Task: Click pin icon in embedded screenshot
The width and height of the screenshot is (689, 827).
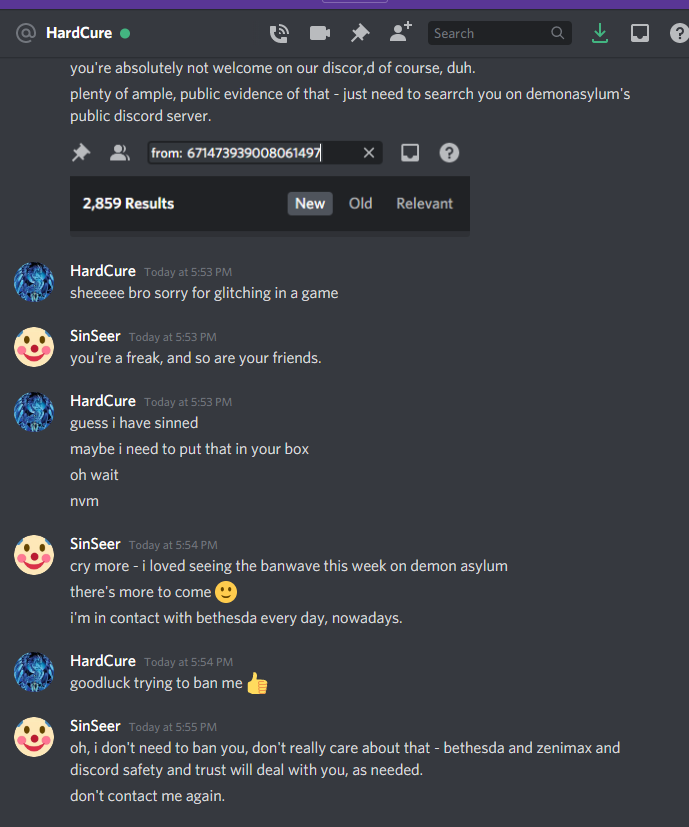Action: 81,153
